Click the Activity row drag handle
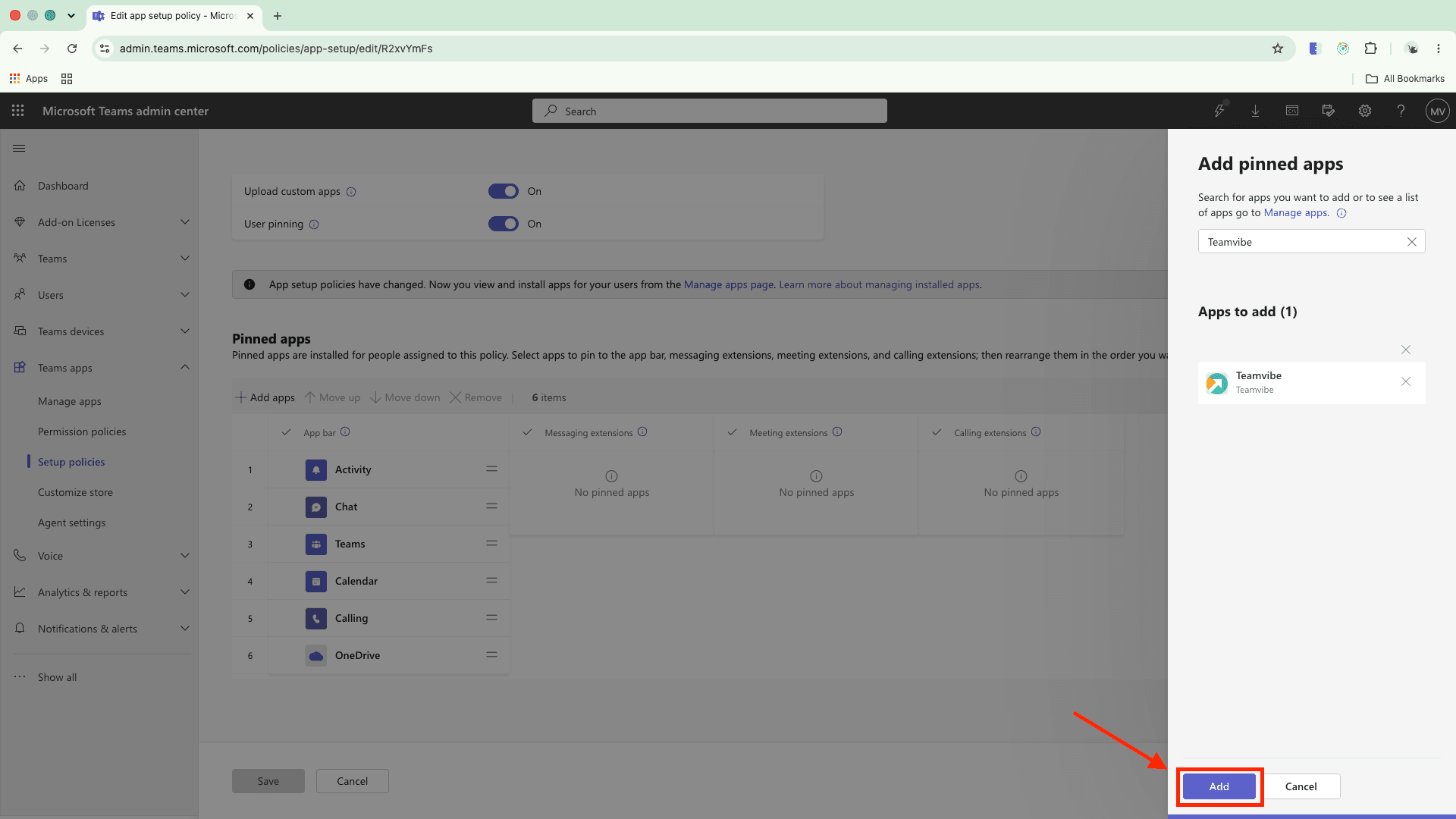The height and width of the screenshot is (819, 1456). (492, 469)
